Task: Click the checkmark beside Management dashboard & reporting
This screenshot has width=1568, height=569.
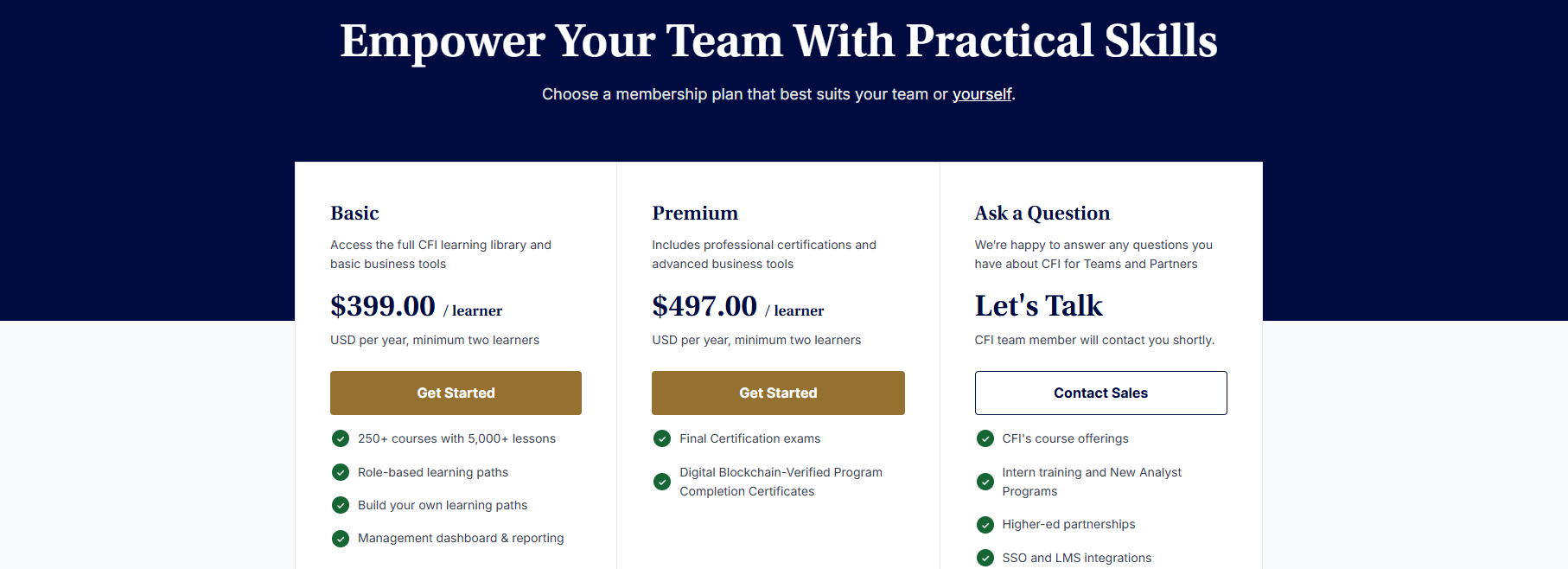Action: click(340, 538)
